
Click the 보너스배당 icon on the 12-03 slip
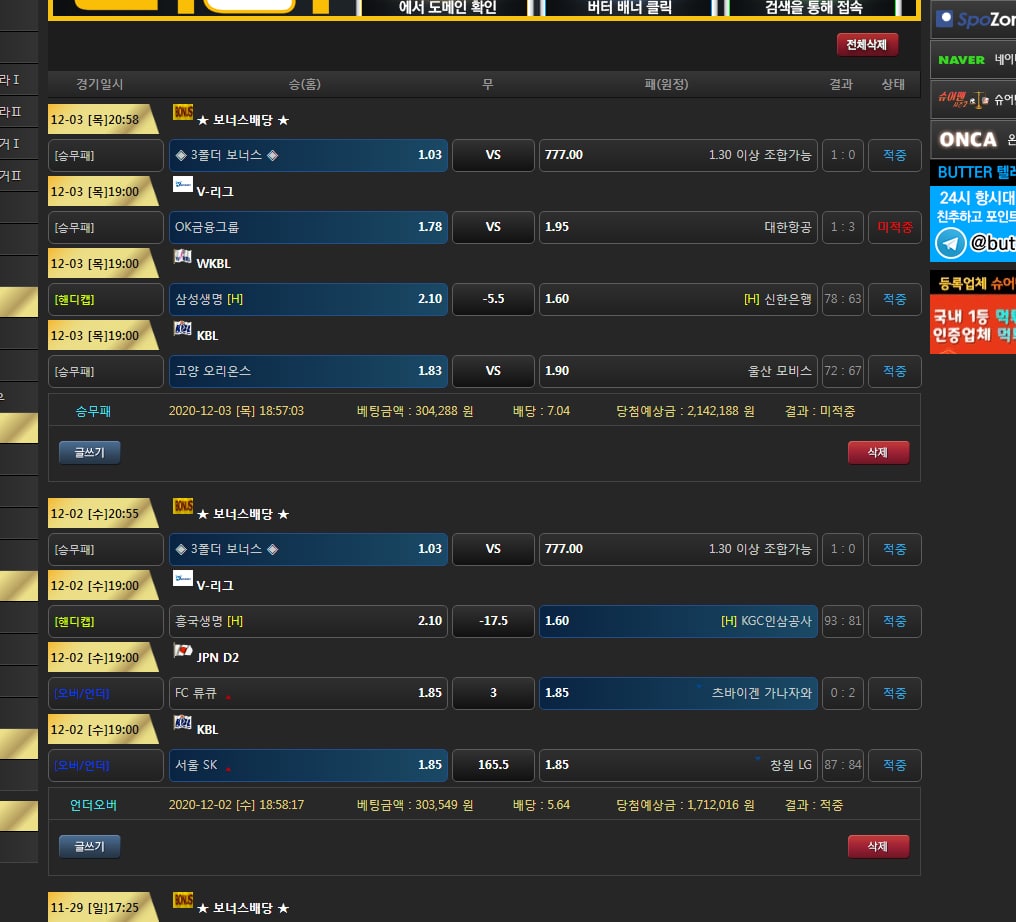point(183,113)
